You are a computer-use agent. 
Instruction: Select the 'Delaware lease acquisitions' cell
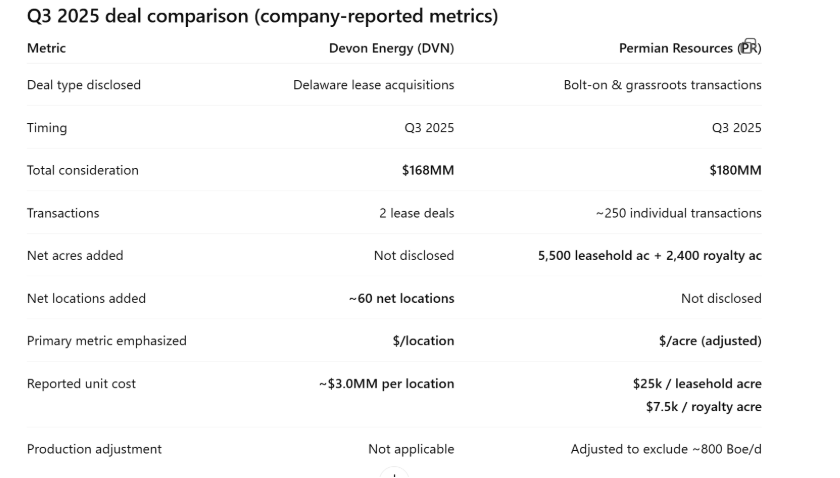click(373, 85)
